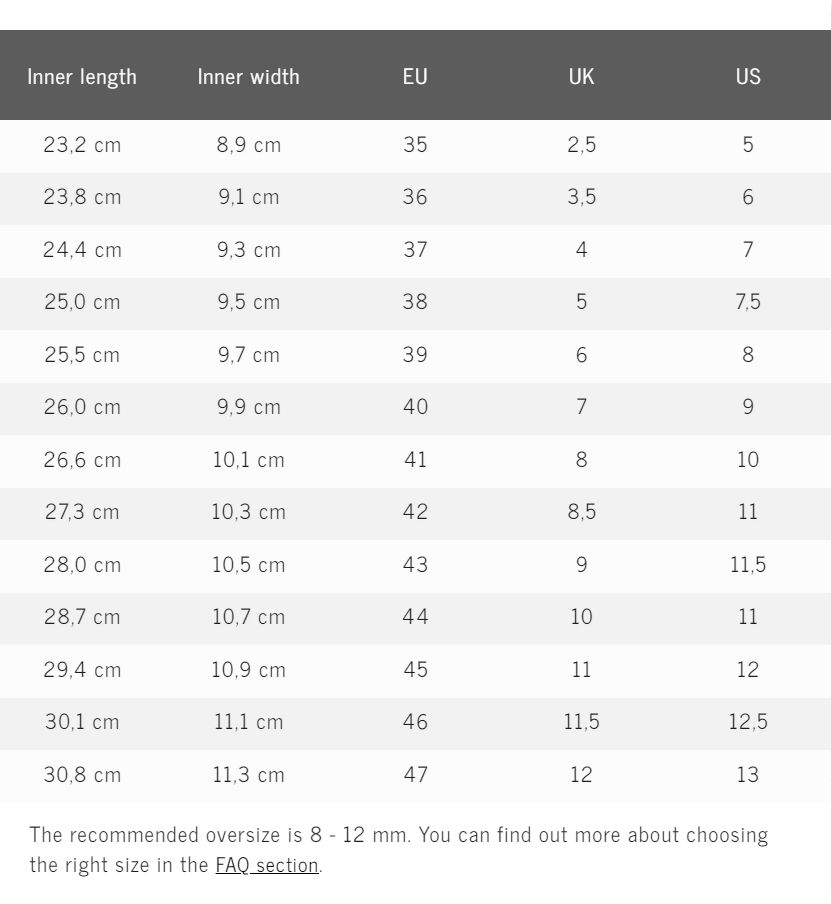
Task: Click the US column header
Action: (x=748, y=76)
